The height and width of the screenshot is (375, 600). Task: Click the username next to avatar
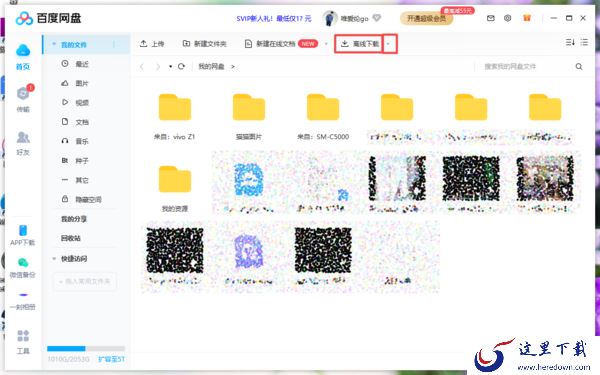[x=354, y=18]
